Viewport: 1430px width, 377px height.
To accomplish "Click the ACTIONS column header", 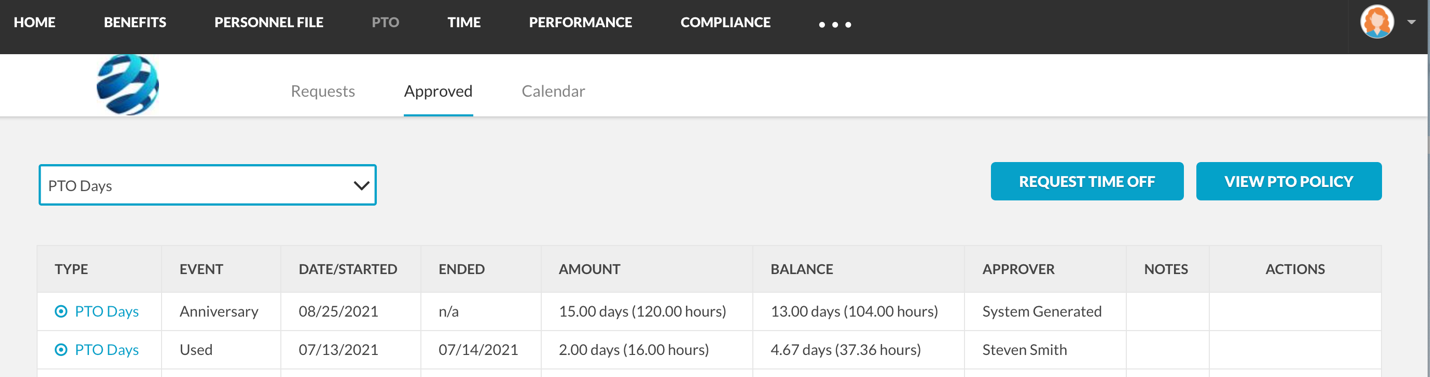I will [1295, 269].
